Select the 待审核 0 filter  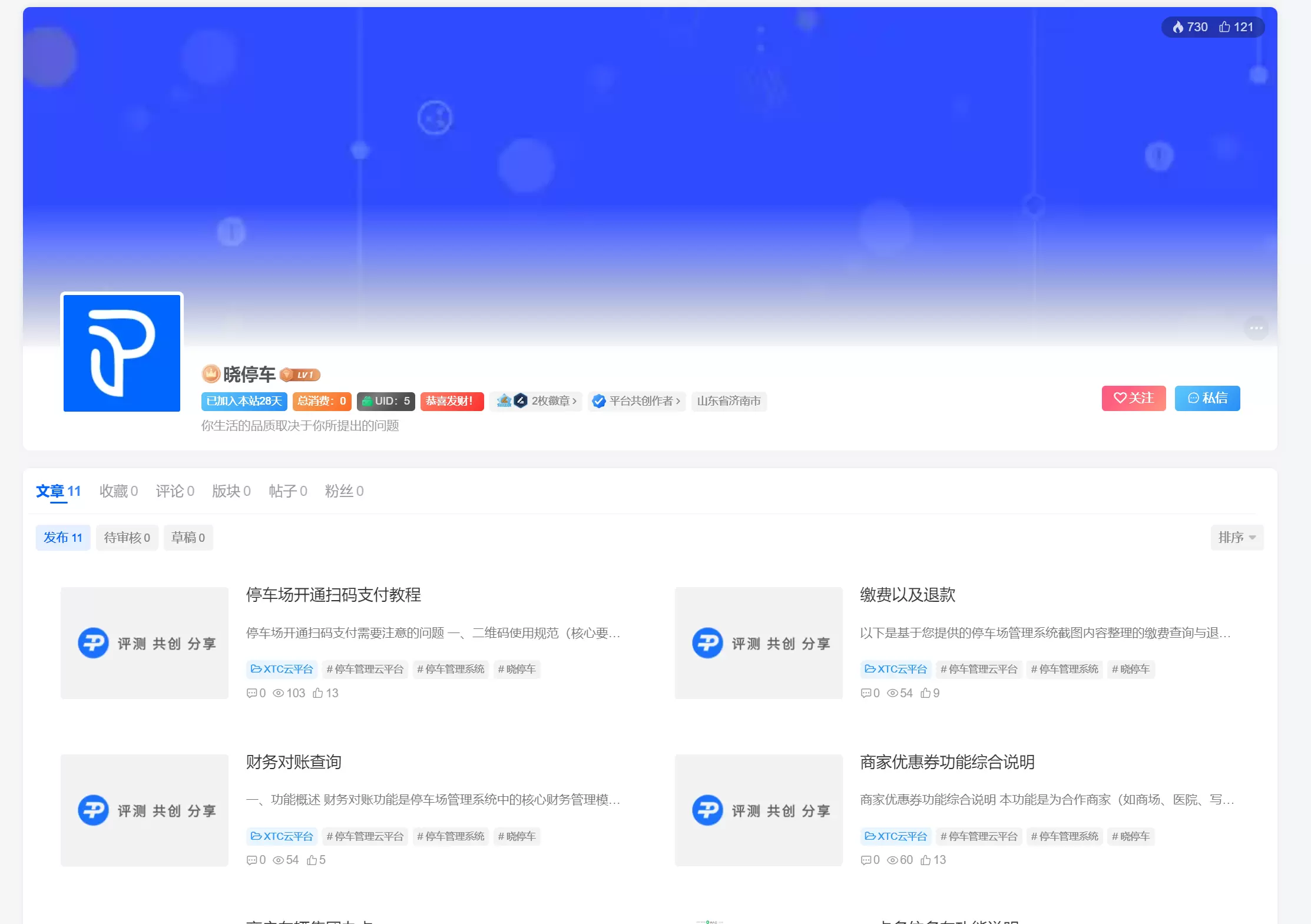(x=127, y=538)
